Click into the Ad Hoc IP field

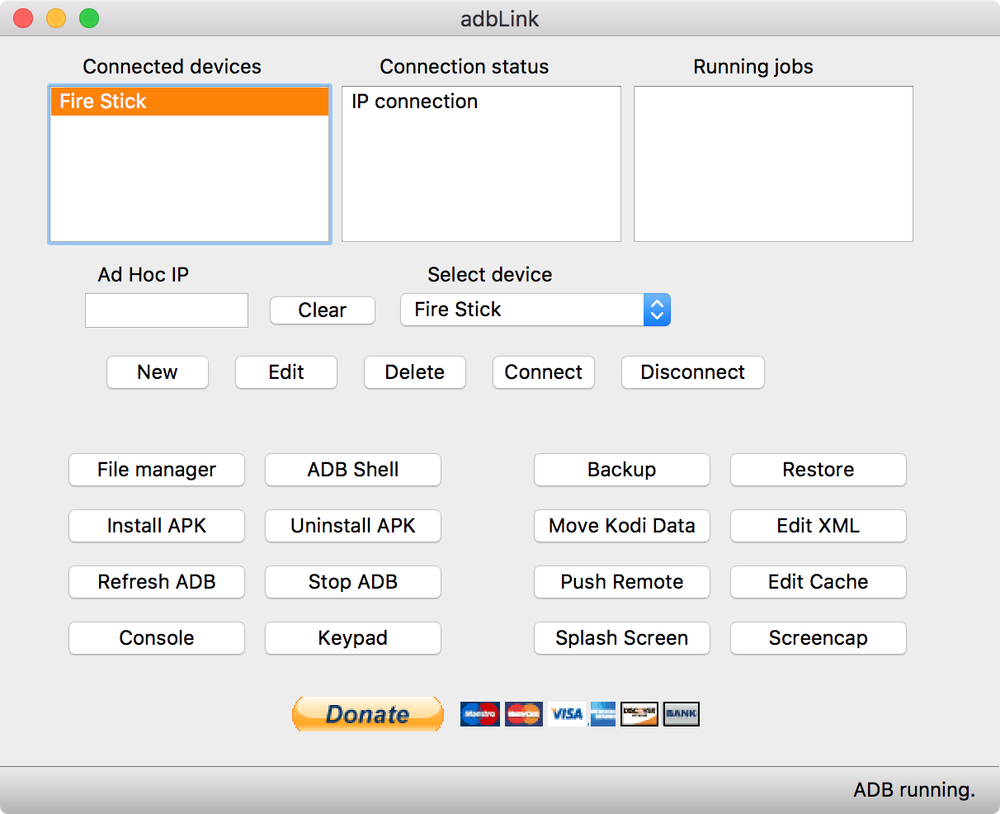click(x=166, y=311)
